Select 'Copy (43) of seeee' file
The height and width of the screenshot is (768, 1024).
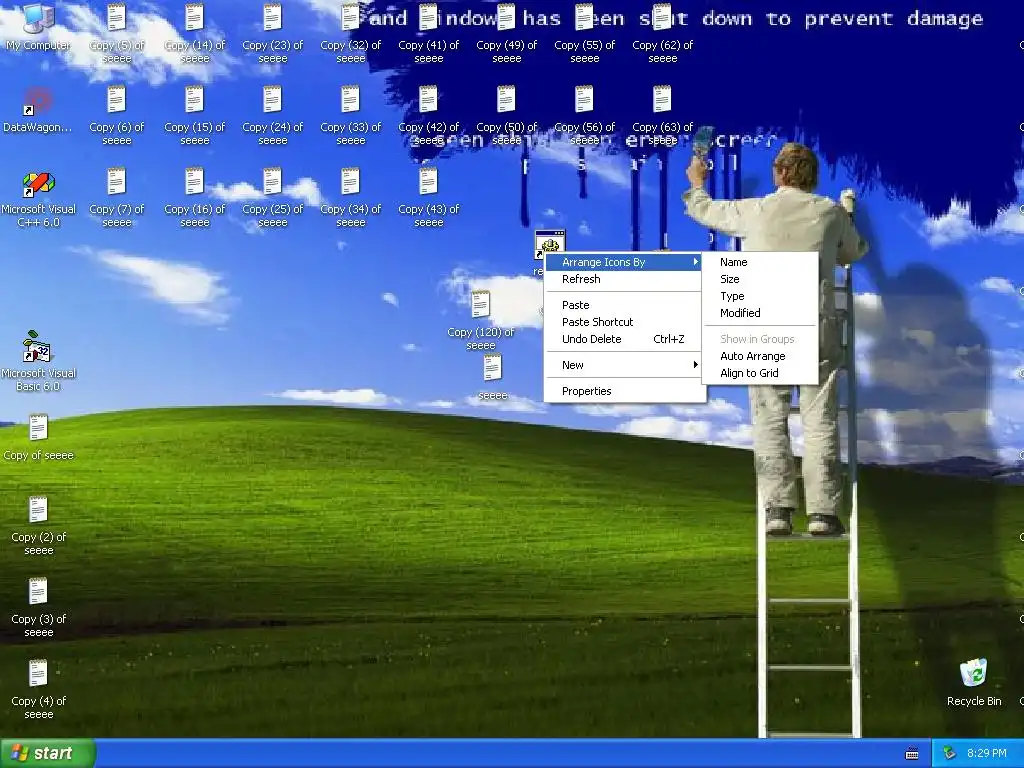pos(428,197)
